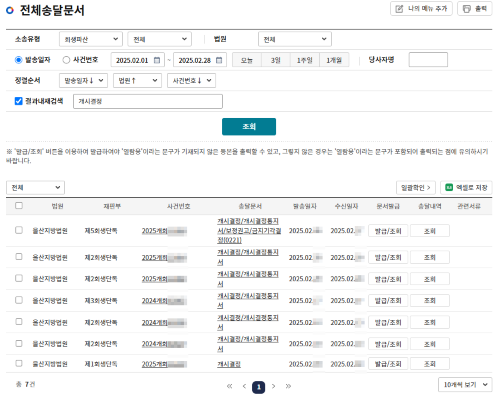Open the 법원↑ sort dropdown

point(137,81)
